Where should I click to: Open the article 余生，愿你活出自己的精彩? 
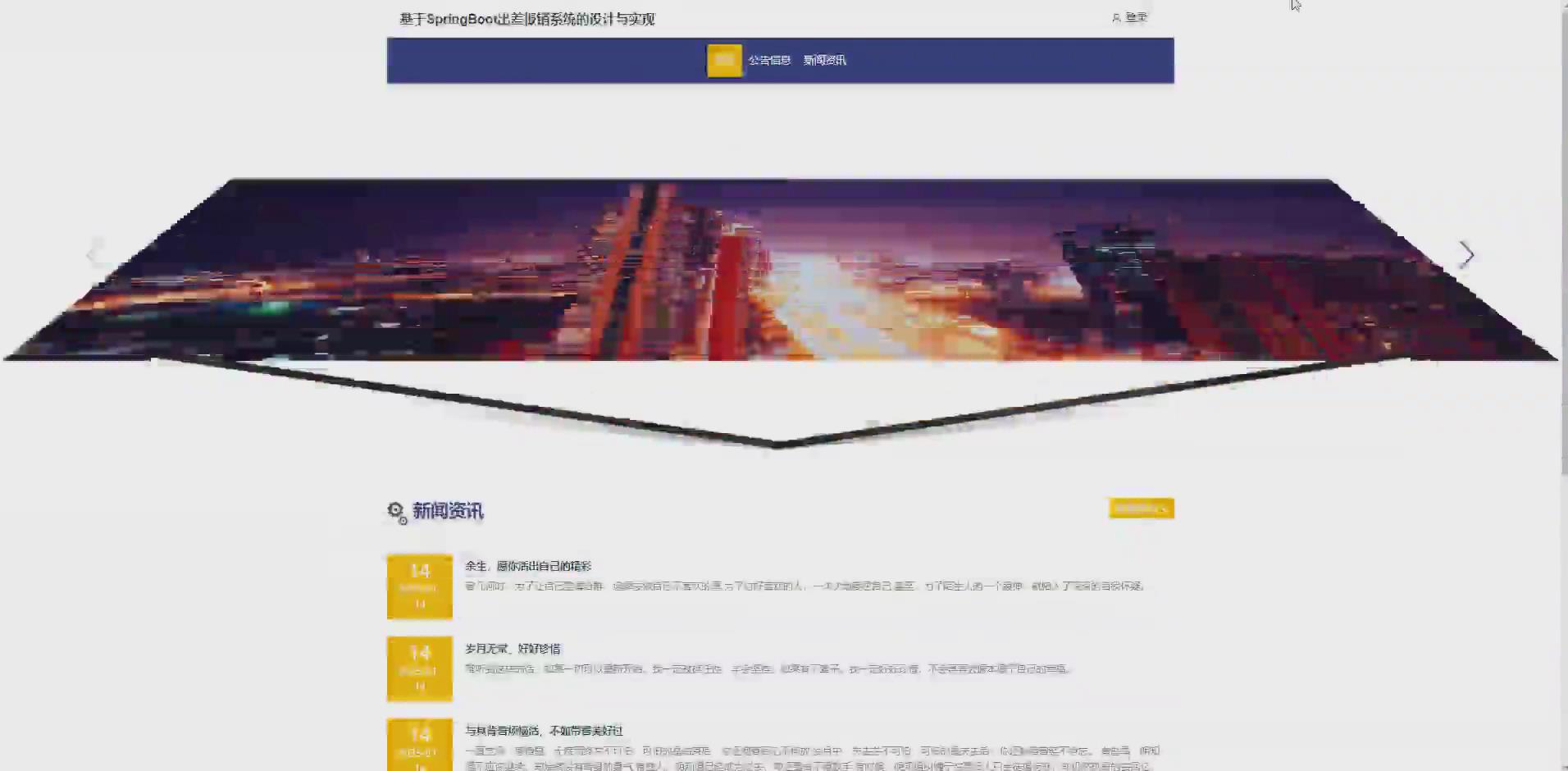(x=531, y=565)
